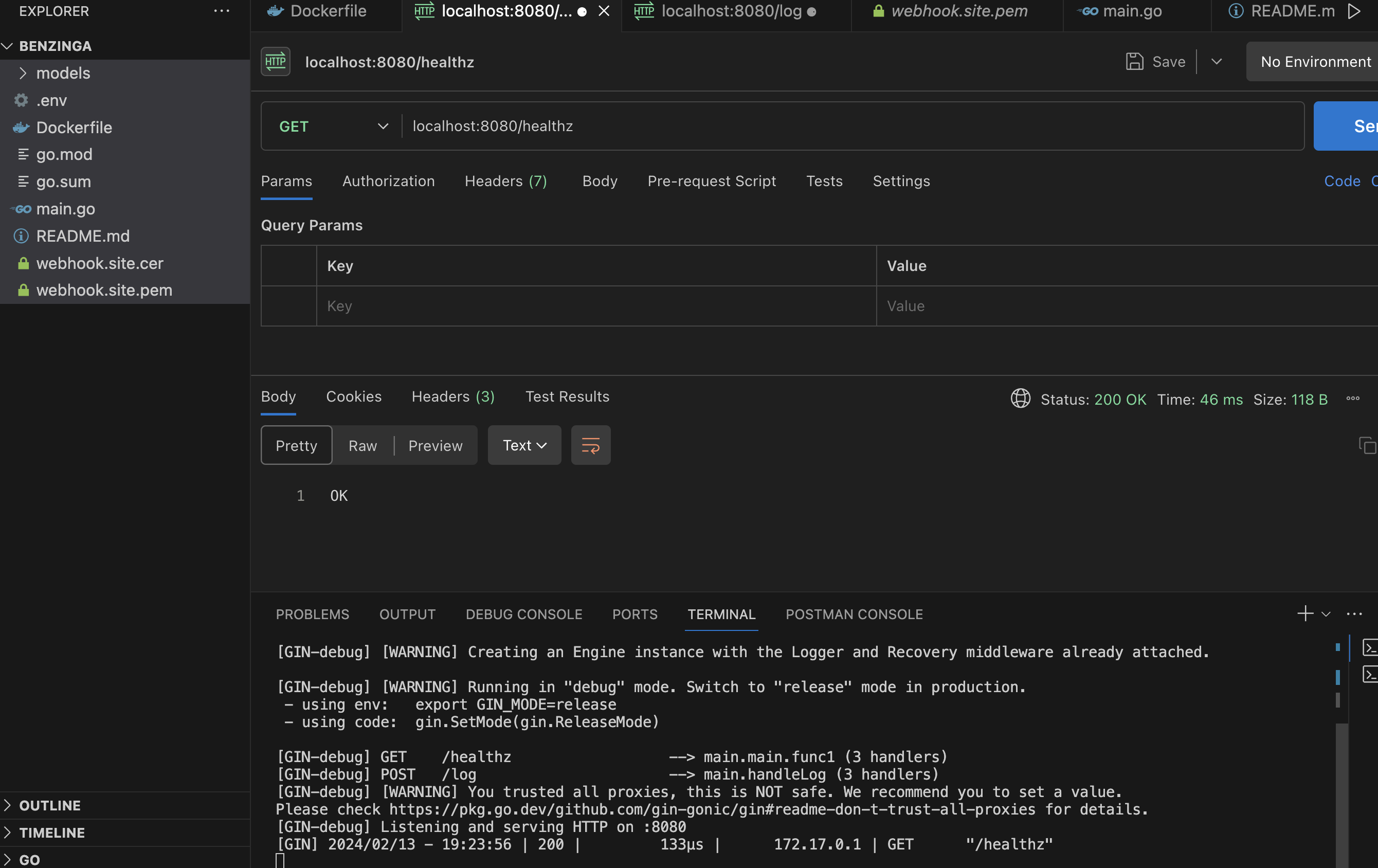1378x868 pixels.
Task: Open the Text format dropdown
Action: 524,445
